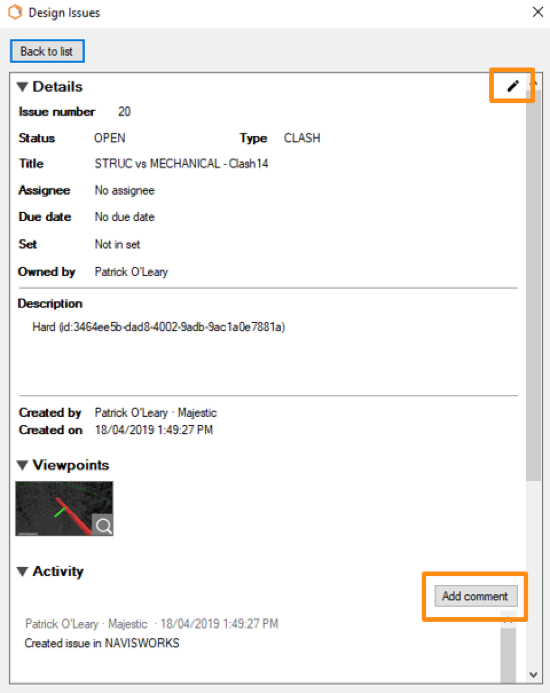Collapse the Details section triangle

23,87
